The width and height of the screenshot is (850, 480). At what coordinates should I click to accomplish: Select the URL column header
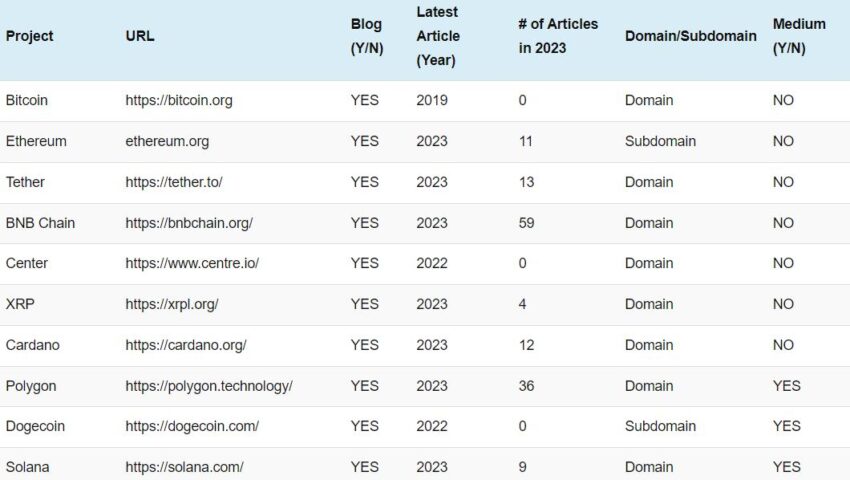point(140,36)
